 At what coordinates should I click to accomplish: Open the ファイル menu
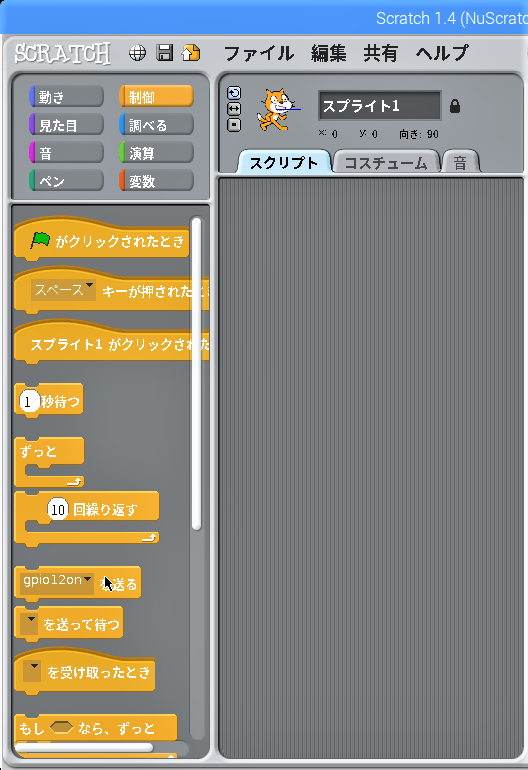pyautogui.click(x=259, y=53)
